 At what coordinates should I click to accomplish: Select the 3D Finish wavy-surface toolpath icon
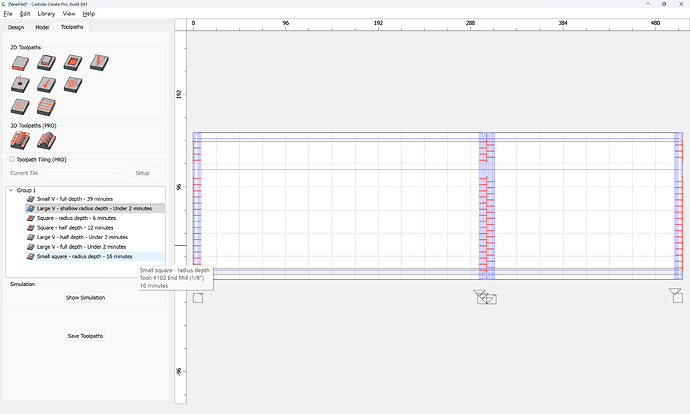coord(47,140)
